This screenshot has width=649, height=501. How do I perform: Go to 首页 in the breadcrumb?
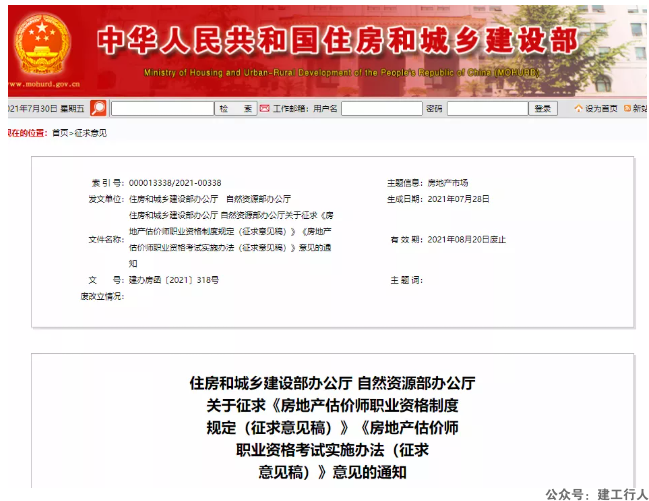(60, 133)
